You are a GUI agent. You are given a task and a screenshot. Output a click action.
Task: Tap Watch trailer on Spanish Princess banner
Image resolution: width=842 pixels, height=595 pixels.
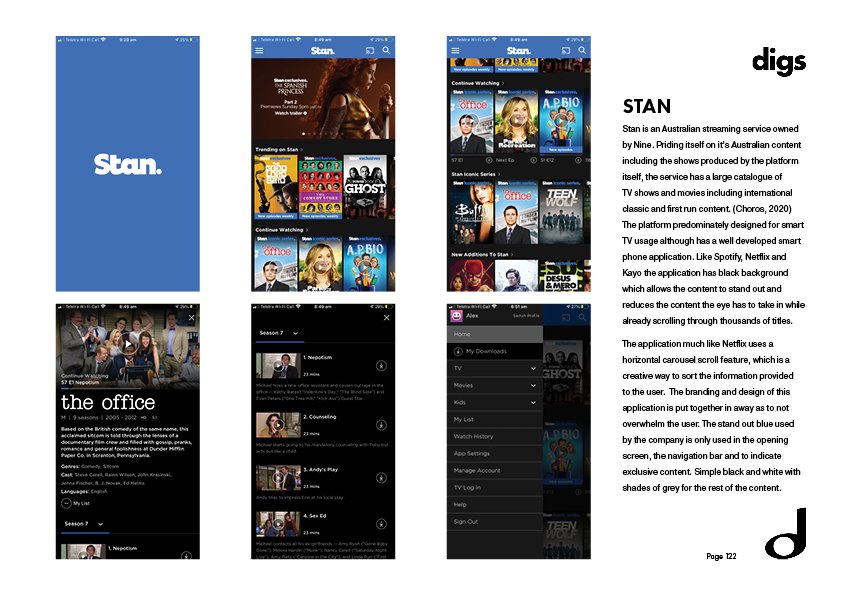(291, 113)
